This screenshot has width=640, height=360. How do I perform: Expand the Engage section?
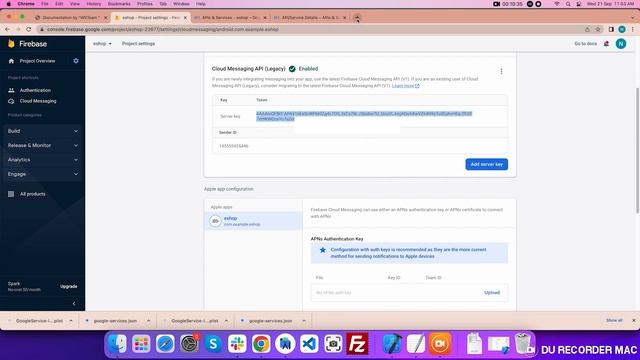pos(42,174)
